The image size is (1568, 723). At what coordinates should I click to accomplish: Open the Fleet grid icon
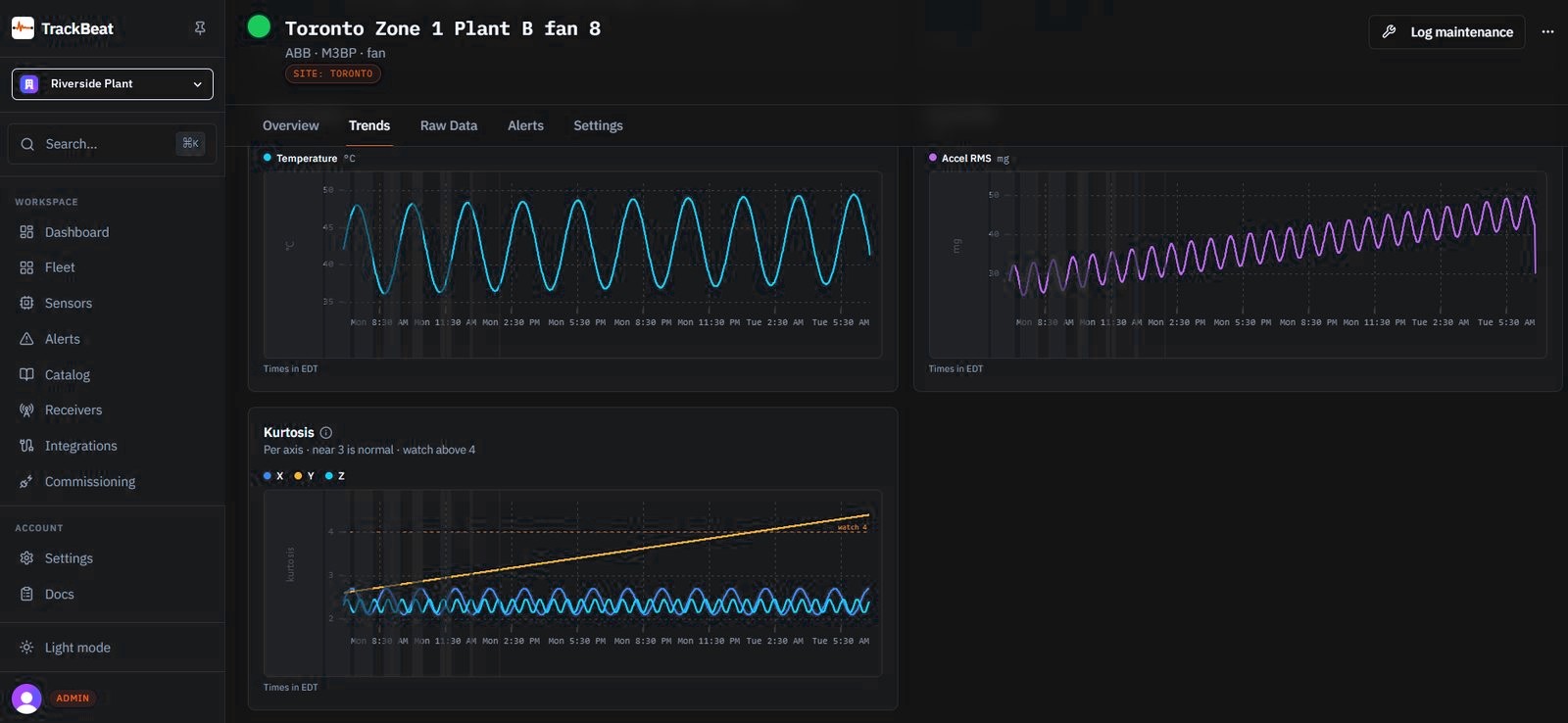coord(26,267)
